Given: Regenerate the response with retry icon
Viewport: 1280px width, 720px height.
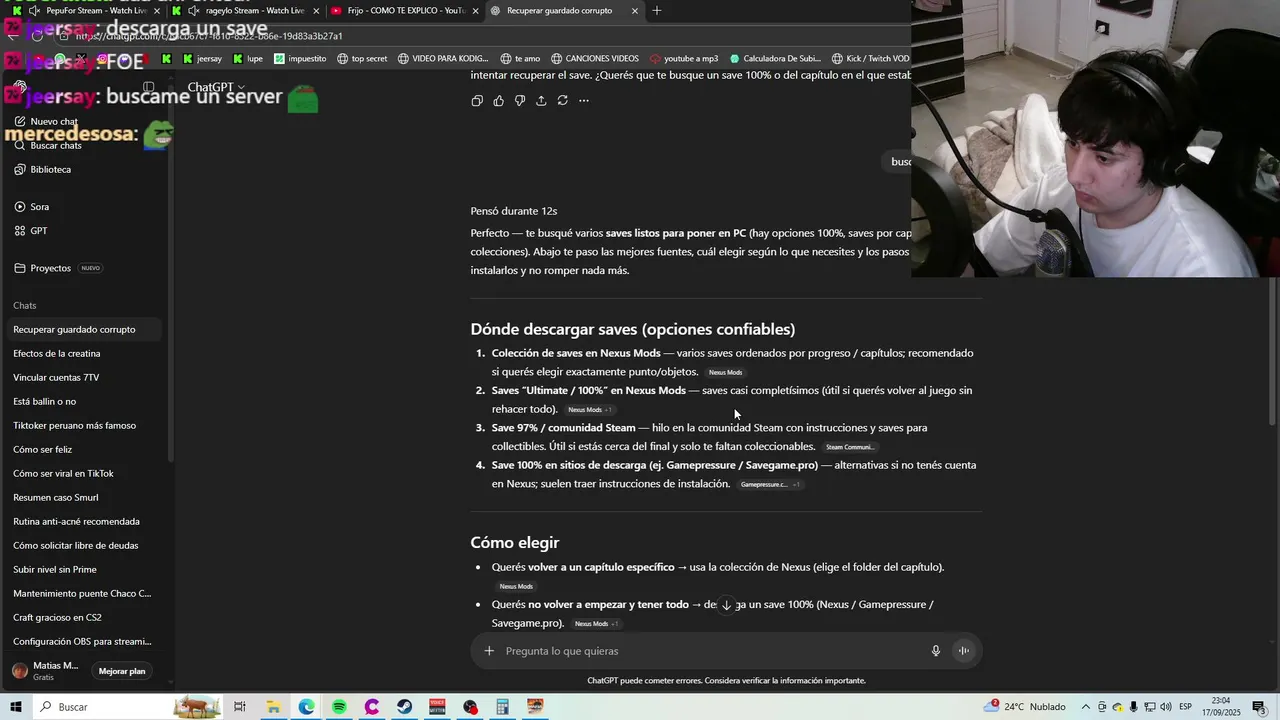Looking at the screenshot, I should (x=563, y=100).
